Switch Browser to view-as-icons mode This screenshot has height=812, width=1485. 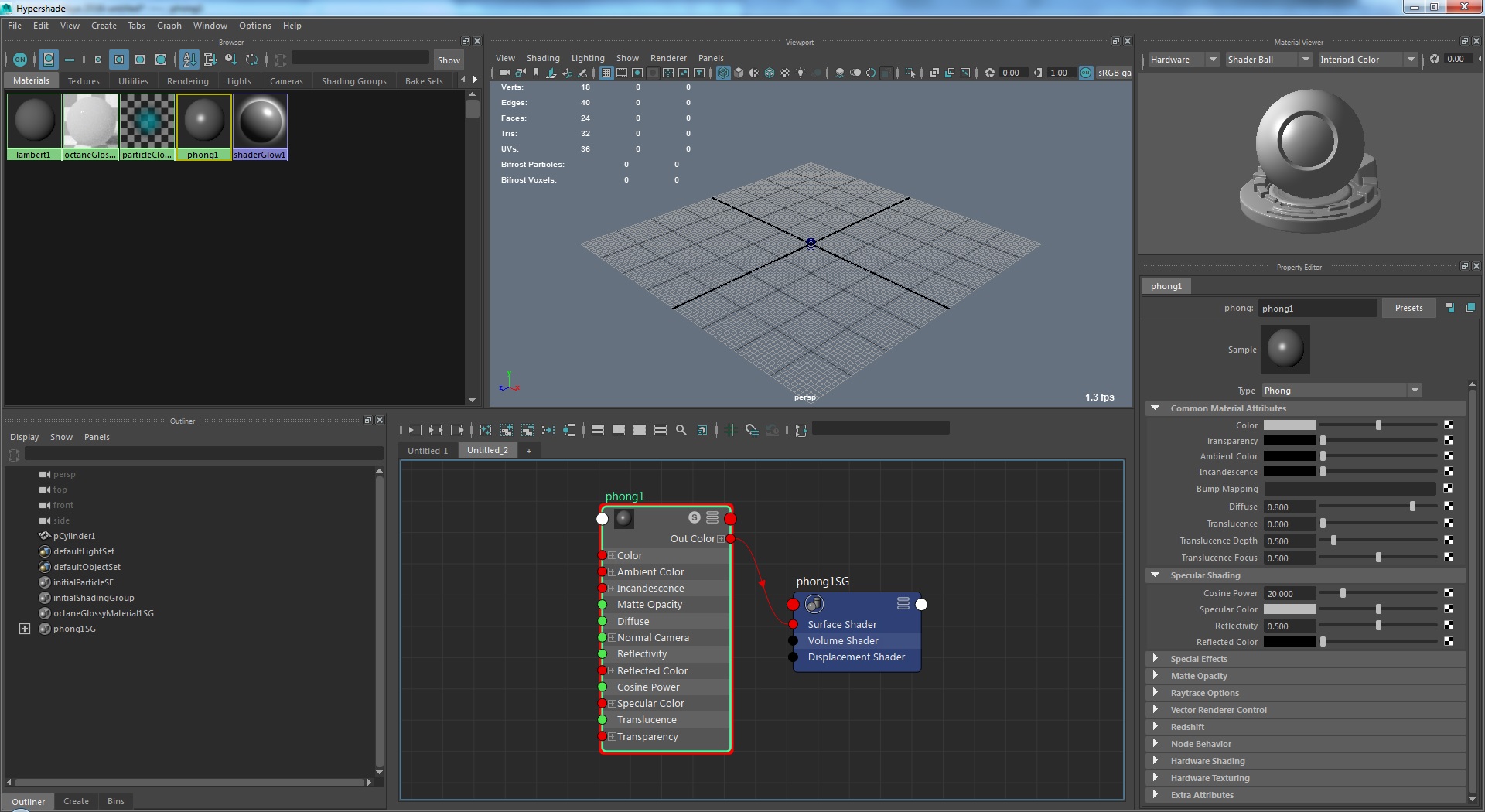pyautogui.click(x=49, y=60)
